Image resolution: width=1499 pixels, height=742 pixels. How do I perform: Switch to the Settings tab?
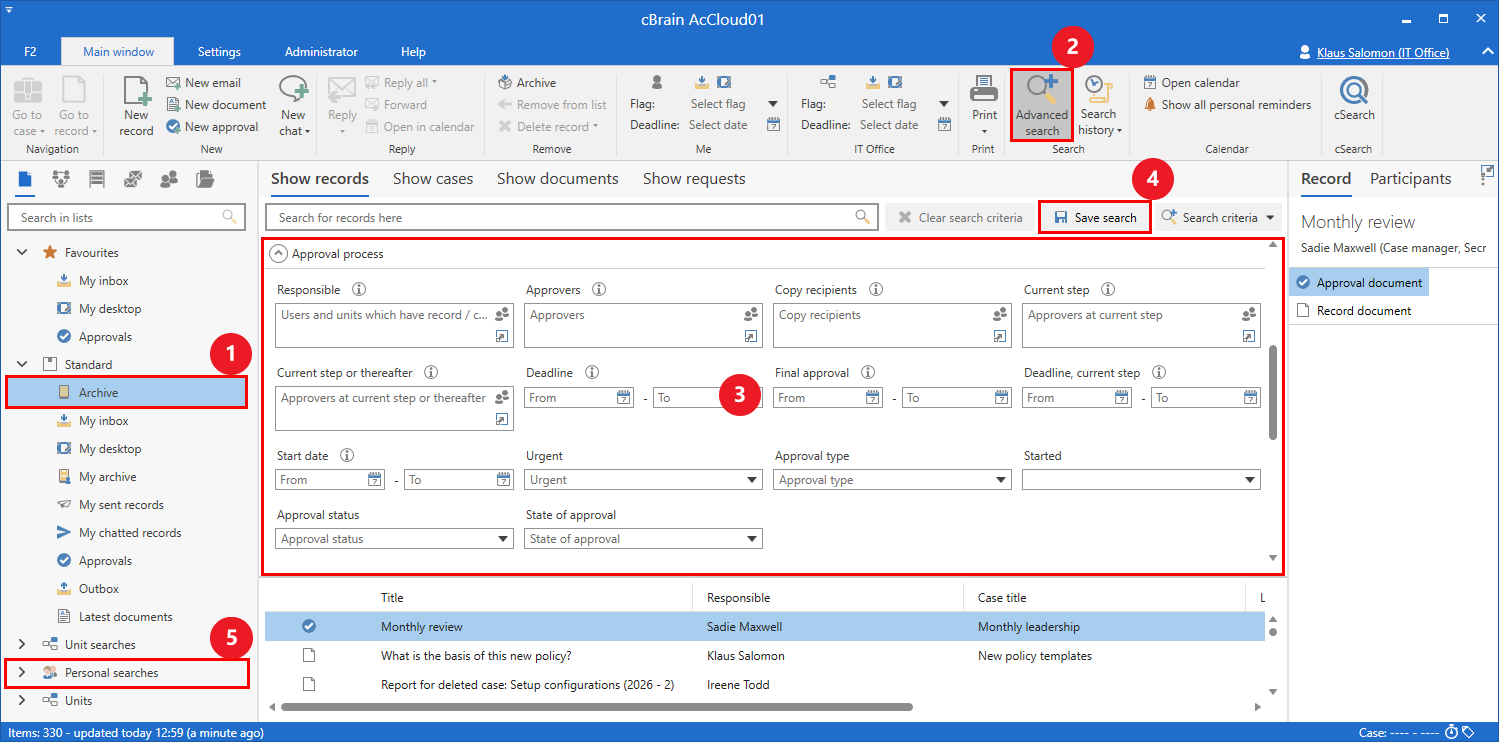[x=219, y=52]
